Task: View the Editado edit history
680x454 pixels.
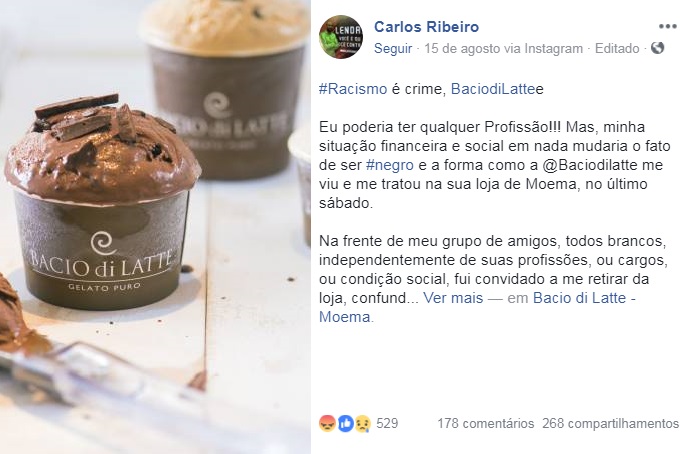Action: point(617,49)
